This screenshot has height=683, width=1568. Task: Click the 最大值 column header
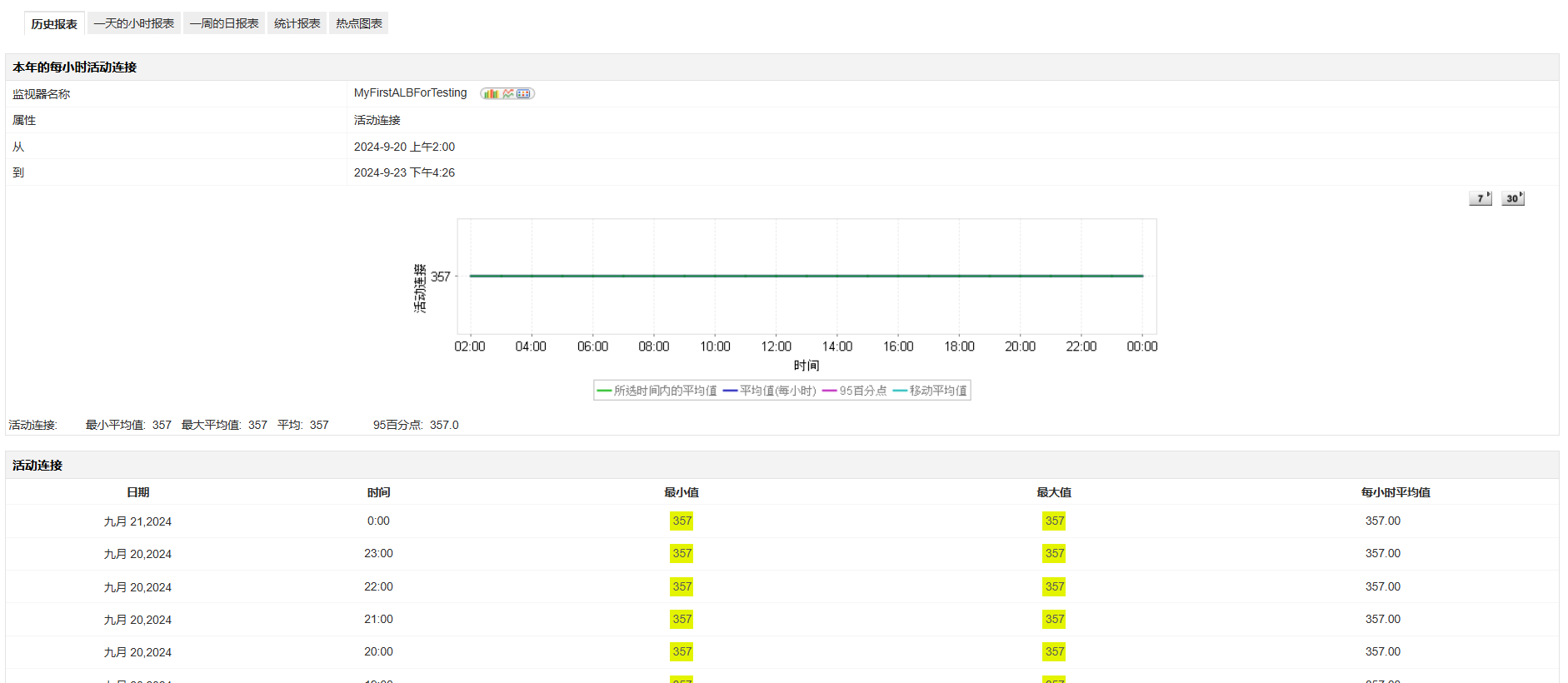(x=1054, y=492)
